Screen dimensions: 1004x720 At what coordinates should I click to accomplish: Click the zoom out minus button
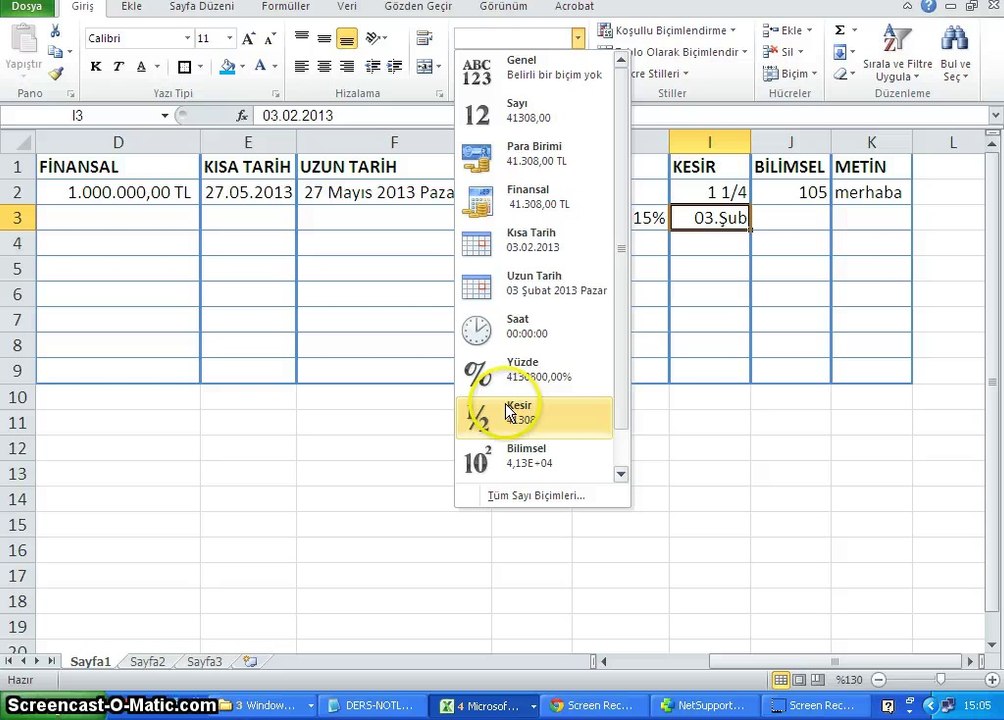(x=879, y=680)
